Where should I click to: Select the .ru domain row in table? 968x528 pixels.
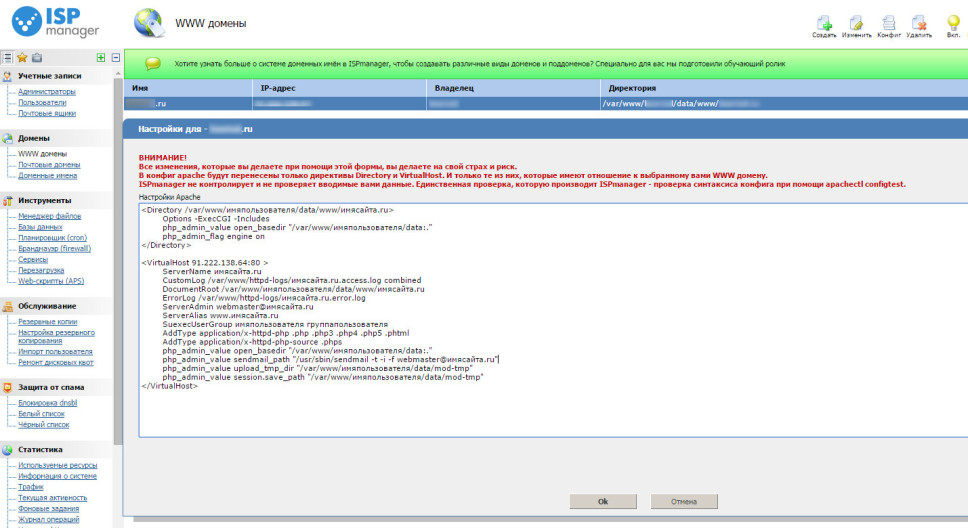(546, 104)
